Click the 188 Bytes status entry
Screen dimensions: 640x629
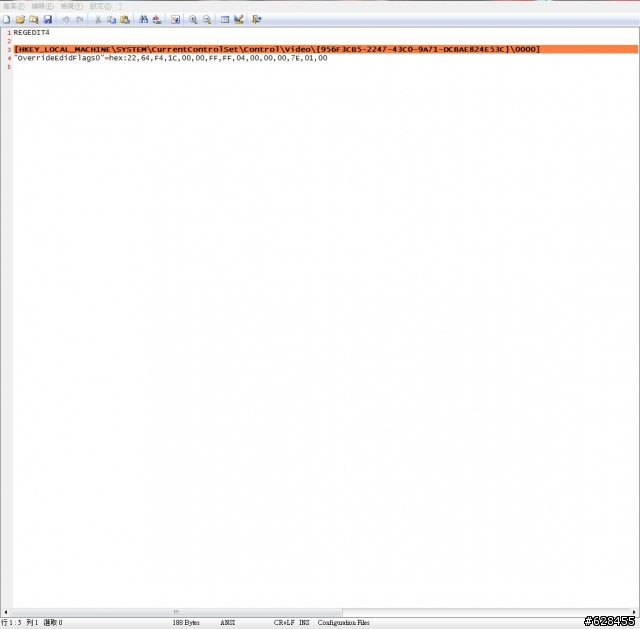pos(186,622)
